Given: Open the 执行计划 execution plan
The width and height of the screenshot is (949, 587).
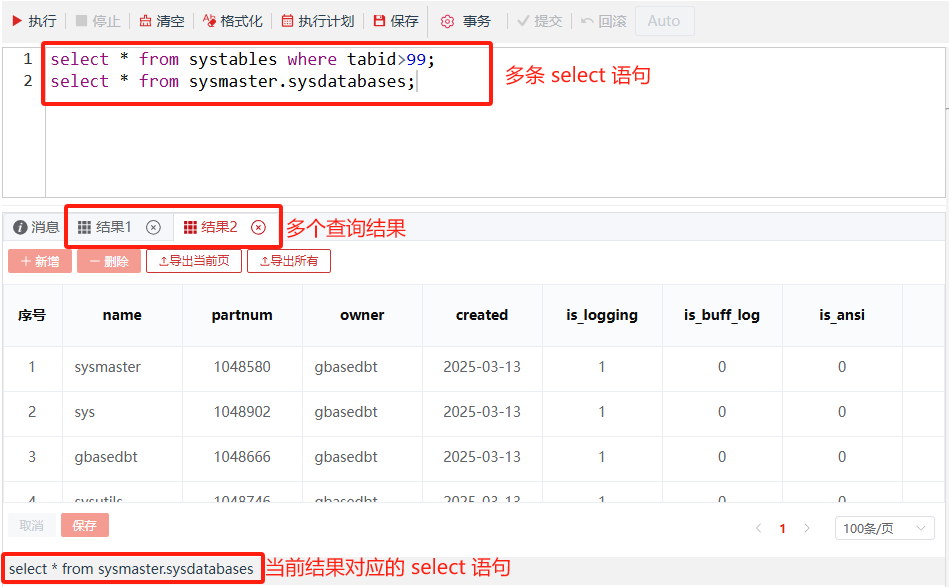Looking at the screenshot, I should [x=318, y=21].
